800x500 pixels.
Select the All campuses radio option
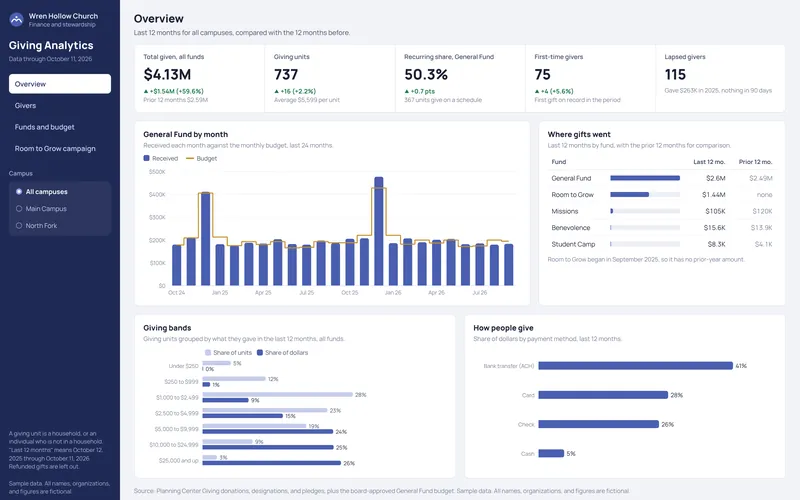(19, 192)
